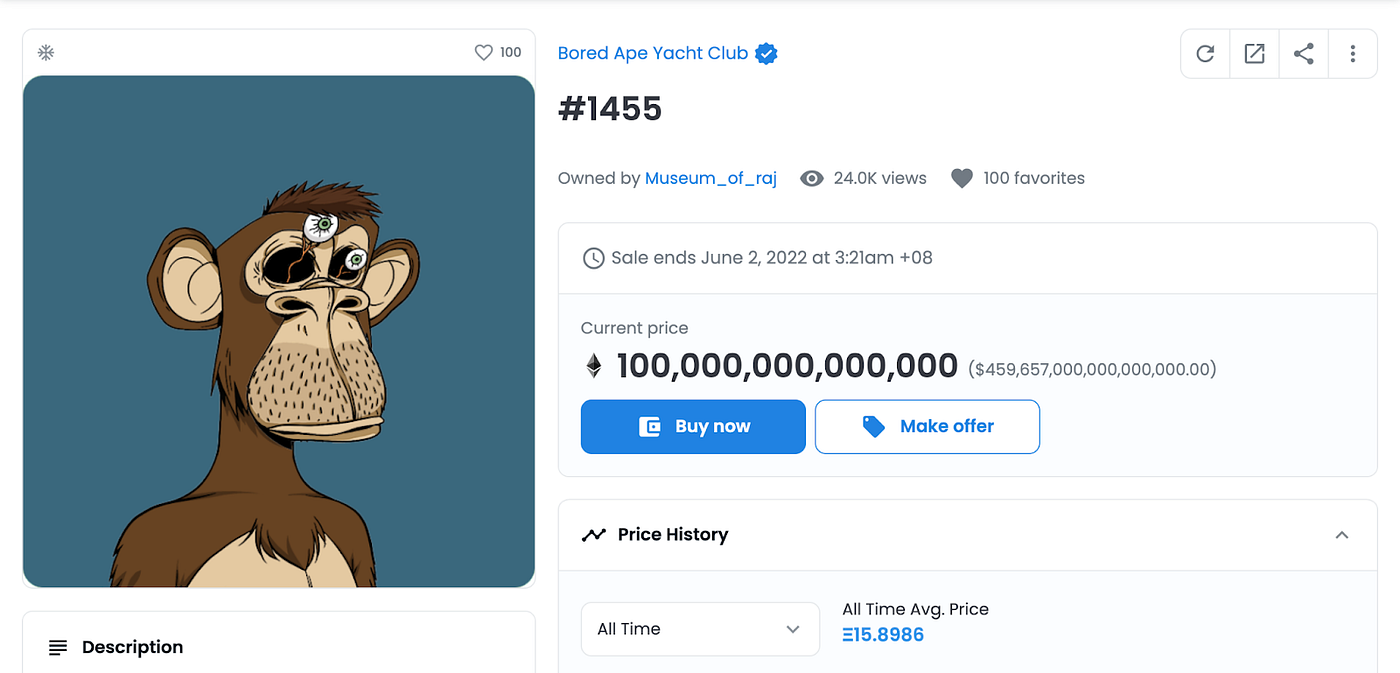
Task: Open the Description panel header
Action: (x=132, y=647)
